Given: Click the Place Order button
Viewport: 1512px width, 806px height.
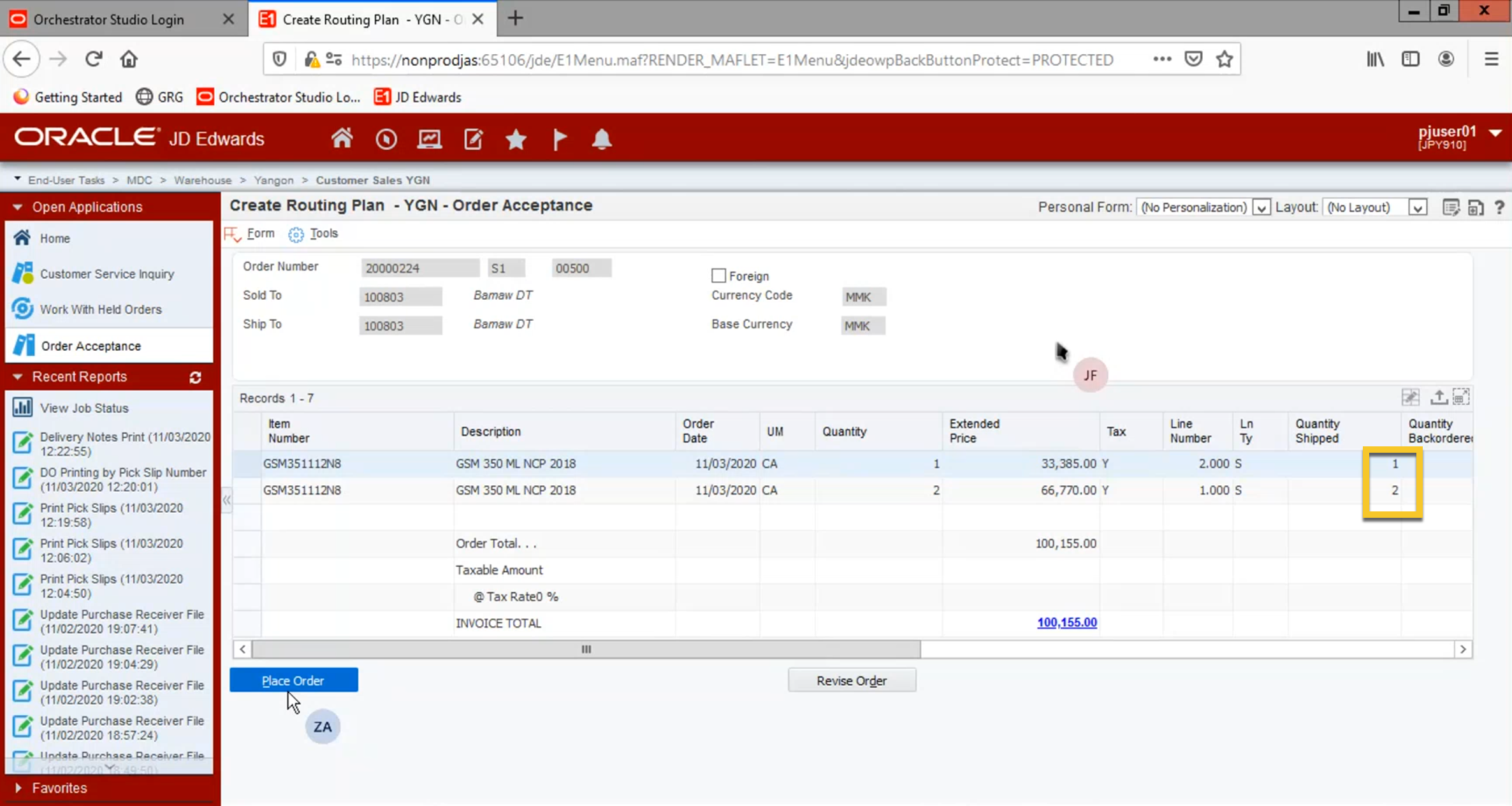Looking at the screenshot, I should (293, 680).
